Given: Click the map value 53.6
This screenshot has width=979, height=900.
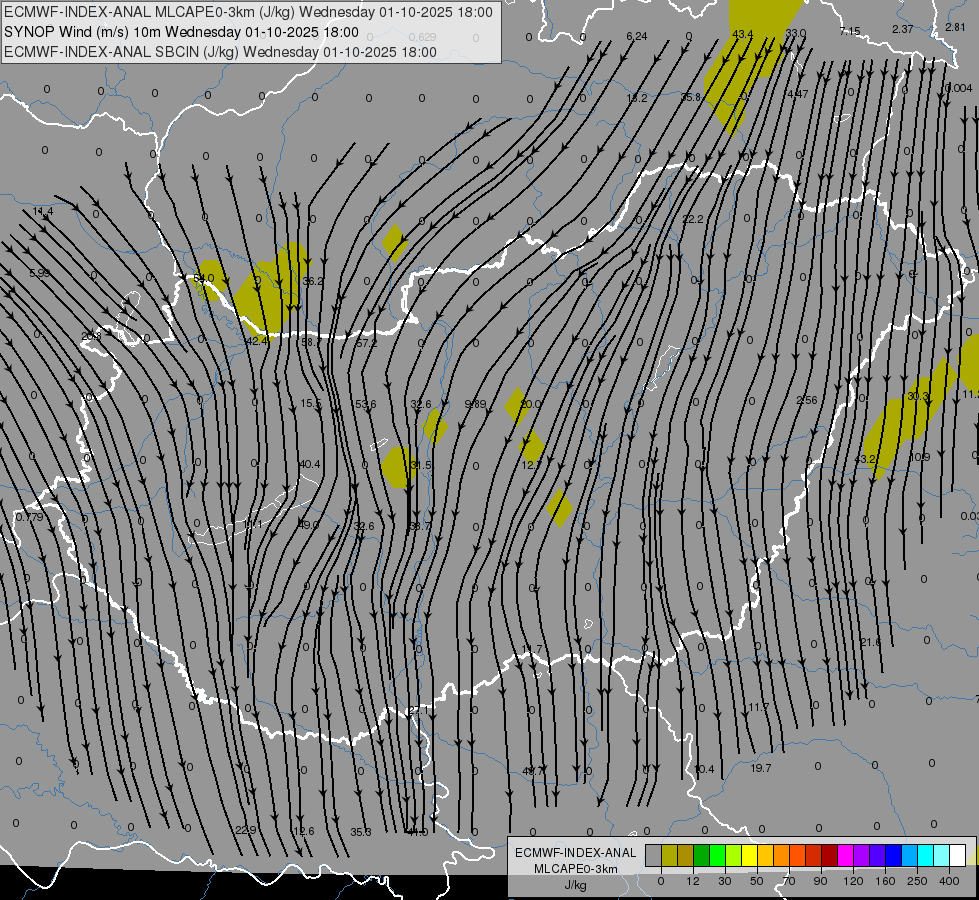Looking at the screenshot, I should (365, 404).
